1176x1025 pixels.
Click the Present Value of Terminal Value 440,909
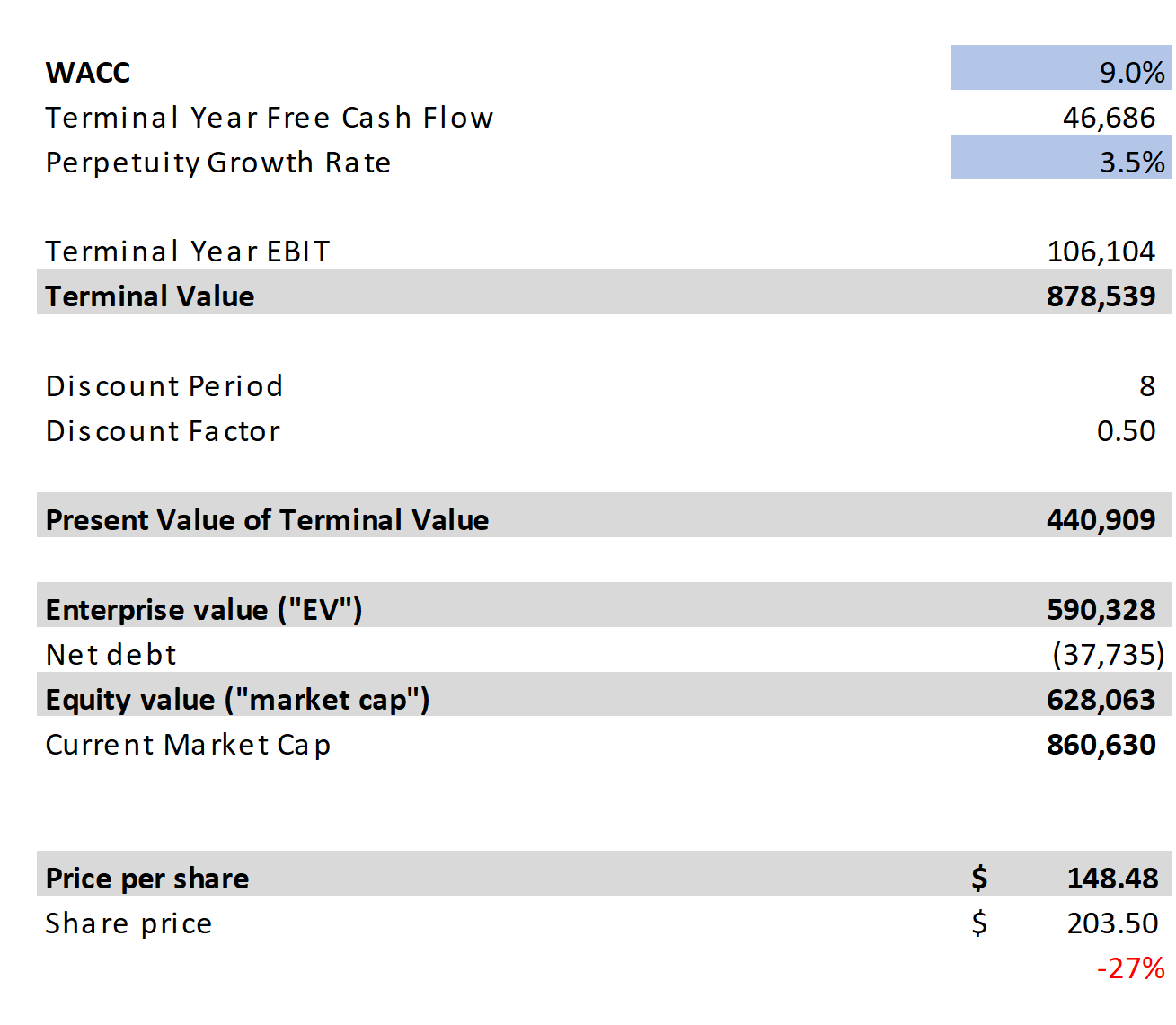click(x=1101, y=519)
